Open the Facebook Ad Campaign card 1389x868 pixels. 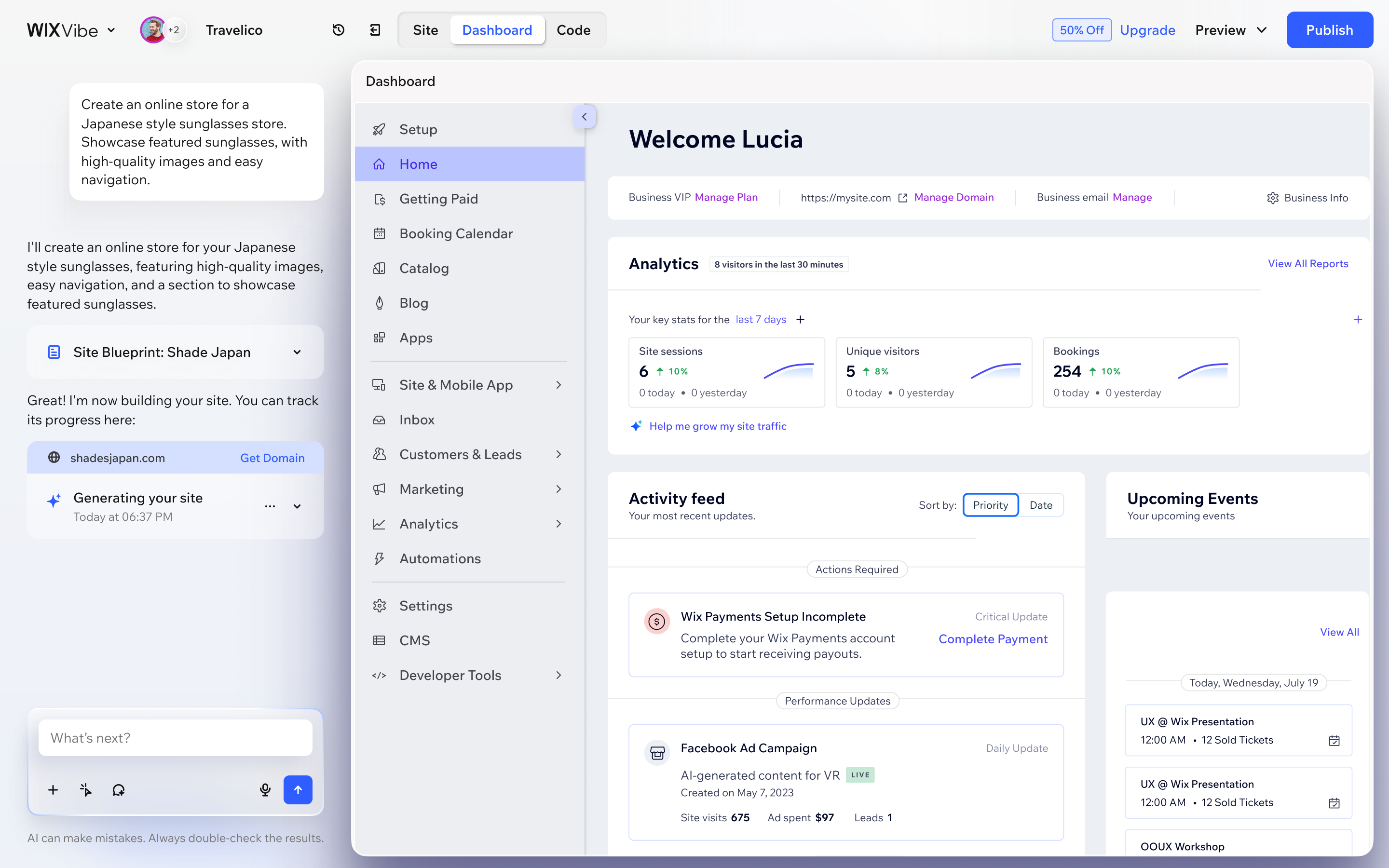[846, 782]
